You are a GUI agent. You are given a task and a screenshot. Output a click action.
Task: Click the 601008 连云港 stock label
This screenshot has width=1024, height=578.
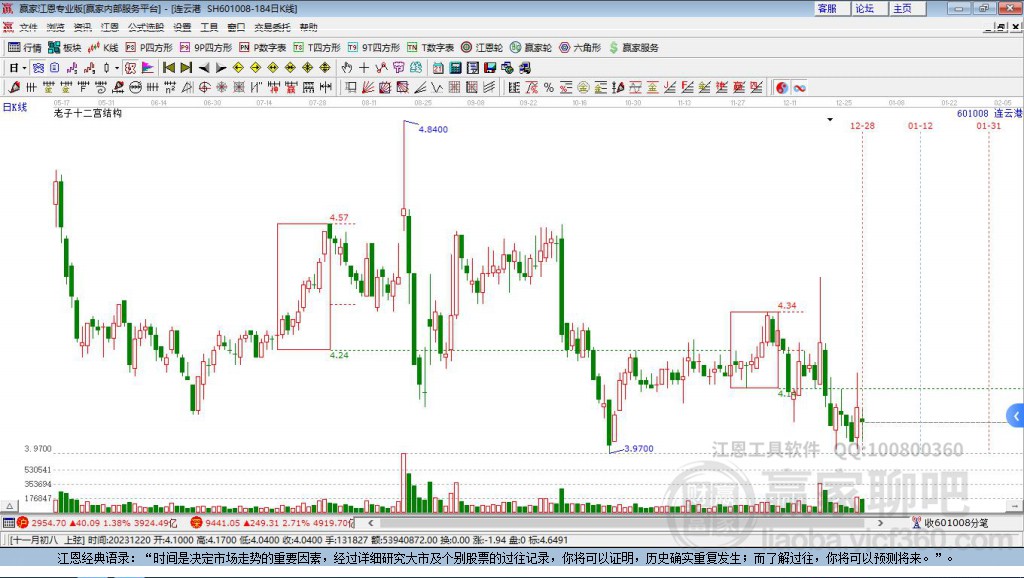[989, 114]
